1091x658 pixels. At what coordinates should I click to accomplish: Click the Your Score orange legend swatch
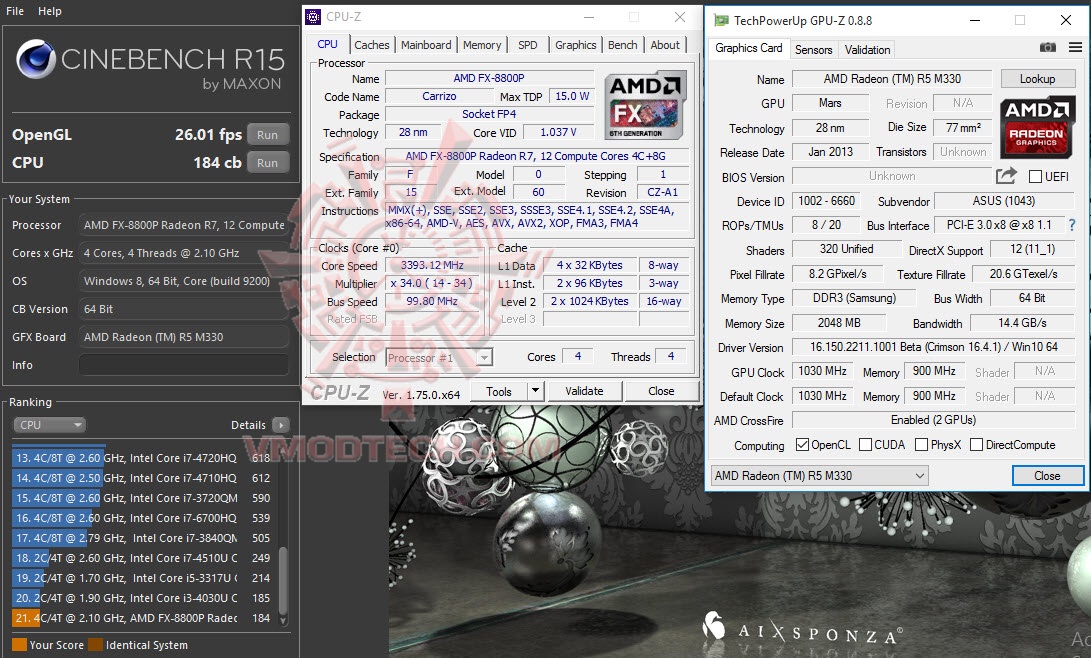19,645
